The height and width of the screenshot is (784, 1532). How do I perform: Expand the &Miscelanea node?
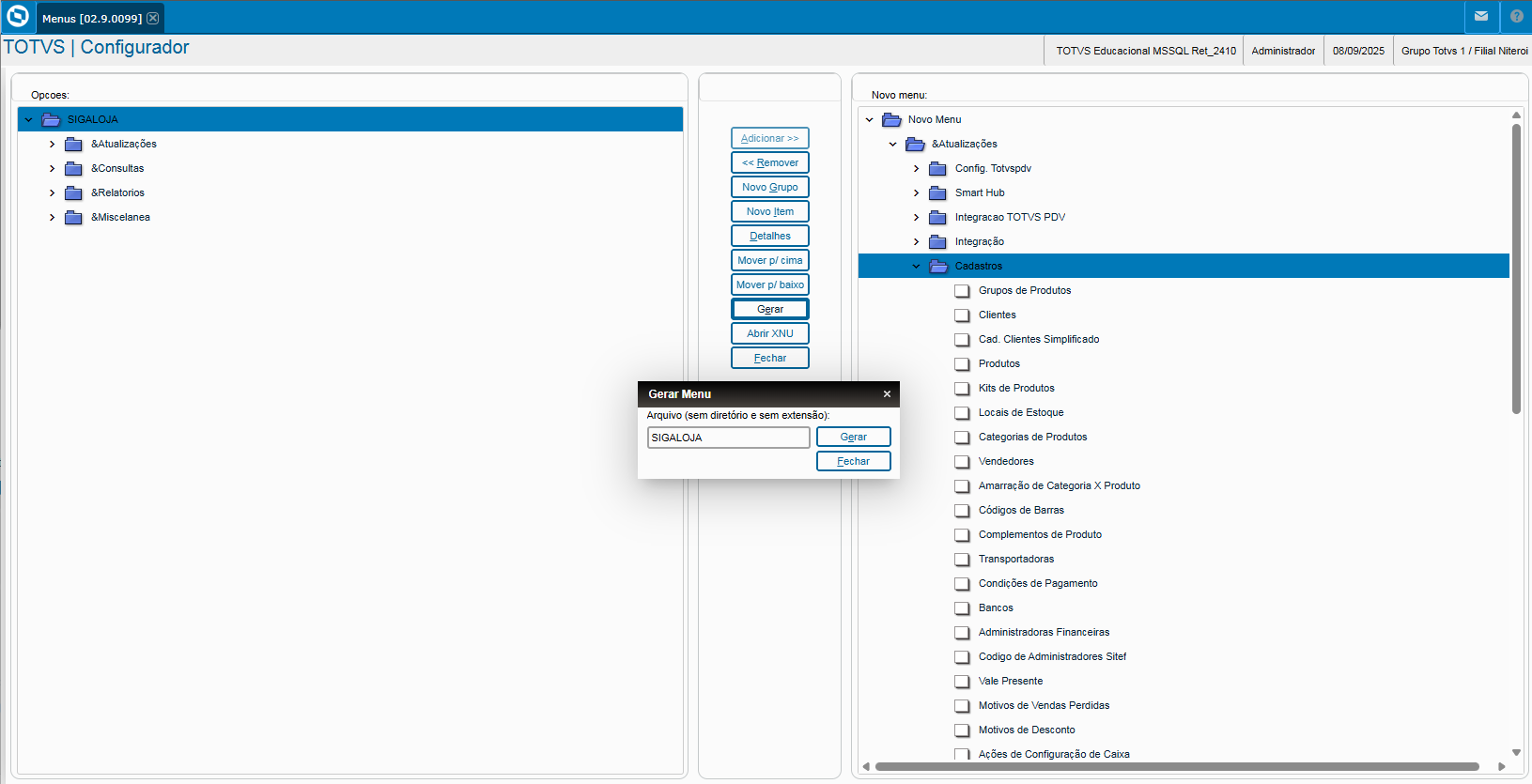point(52,217)
